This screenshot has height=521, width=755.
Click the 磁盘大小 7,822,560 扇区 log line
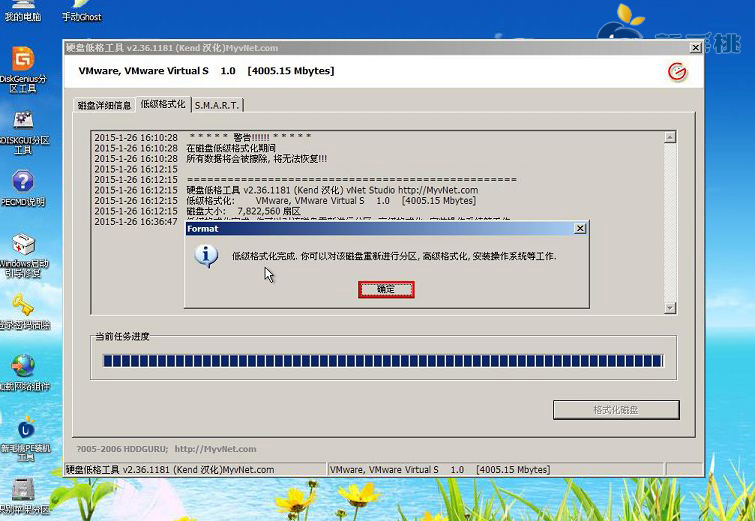(197, 211)
